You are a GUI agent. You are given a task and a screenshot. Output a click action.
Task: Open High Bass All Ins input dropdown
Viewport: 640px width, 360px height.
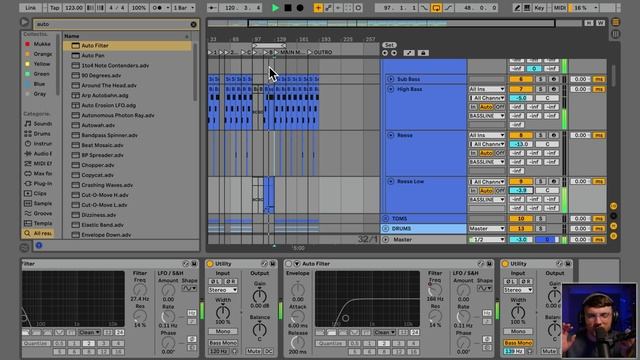pyautogui.click(x=487, y=89)
